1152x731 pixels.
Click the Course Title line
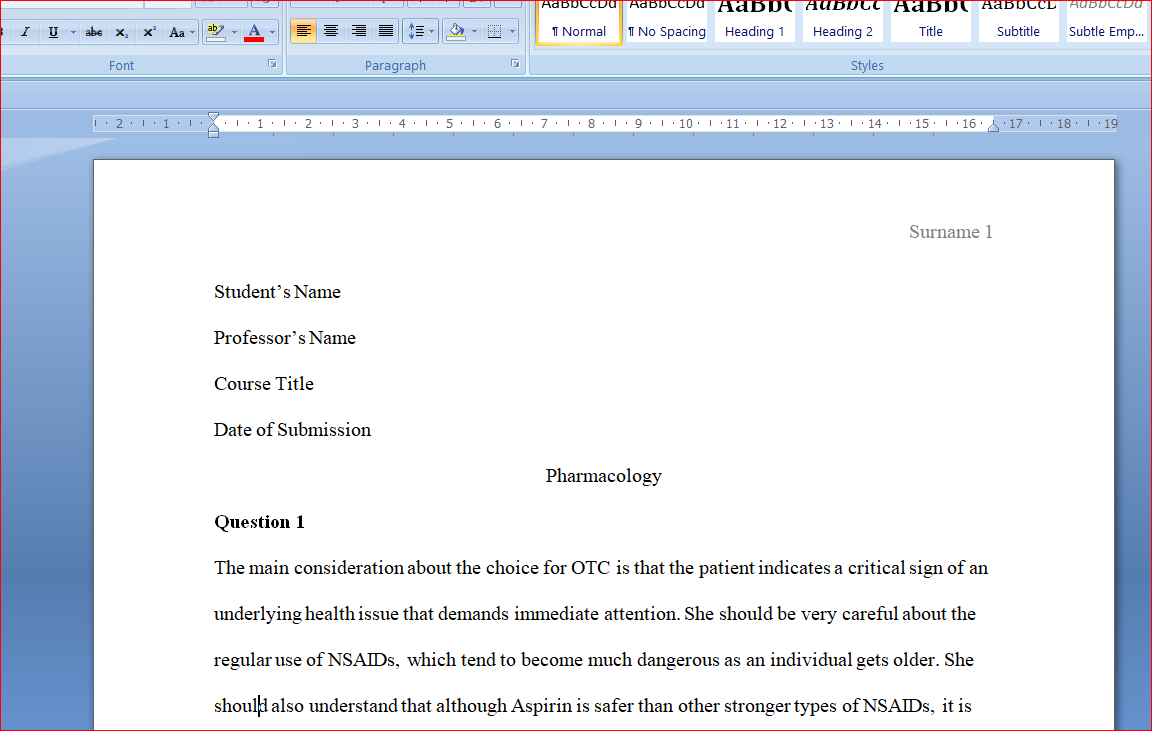264,384
